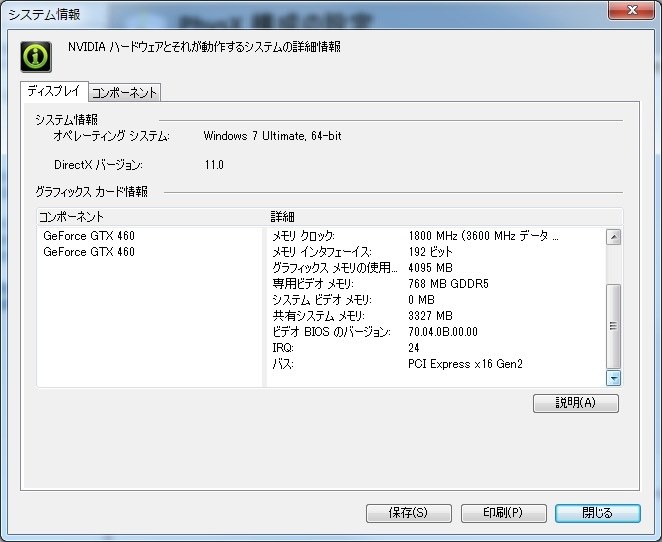The width and height of the screenshot is (662, 542).
Task: Click the システム情報 window title bar text
Action: pyautogui.click(x=44, y=15)
